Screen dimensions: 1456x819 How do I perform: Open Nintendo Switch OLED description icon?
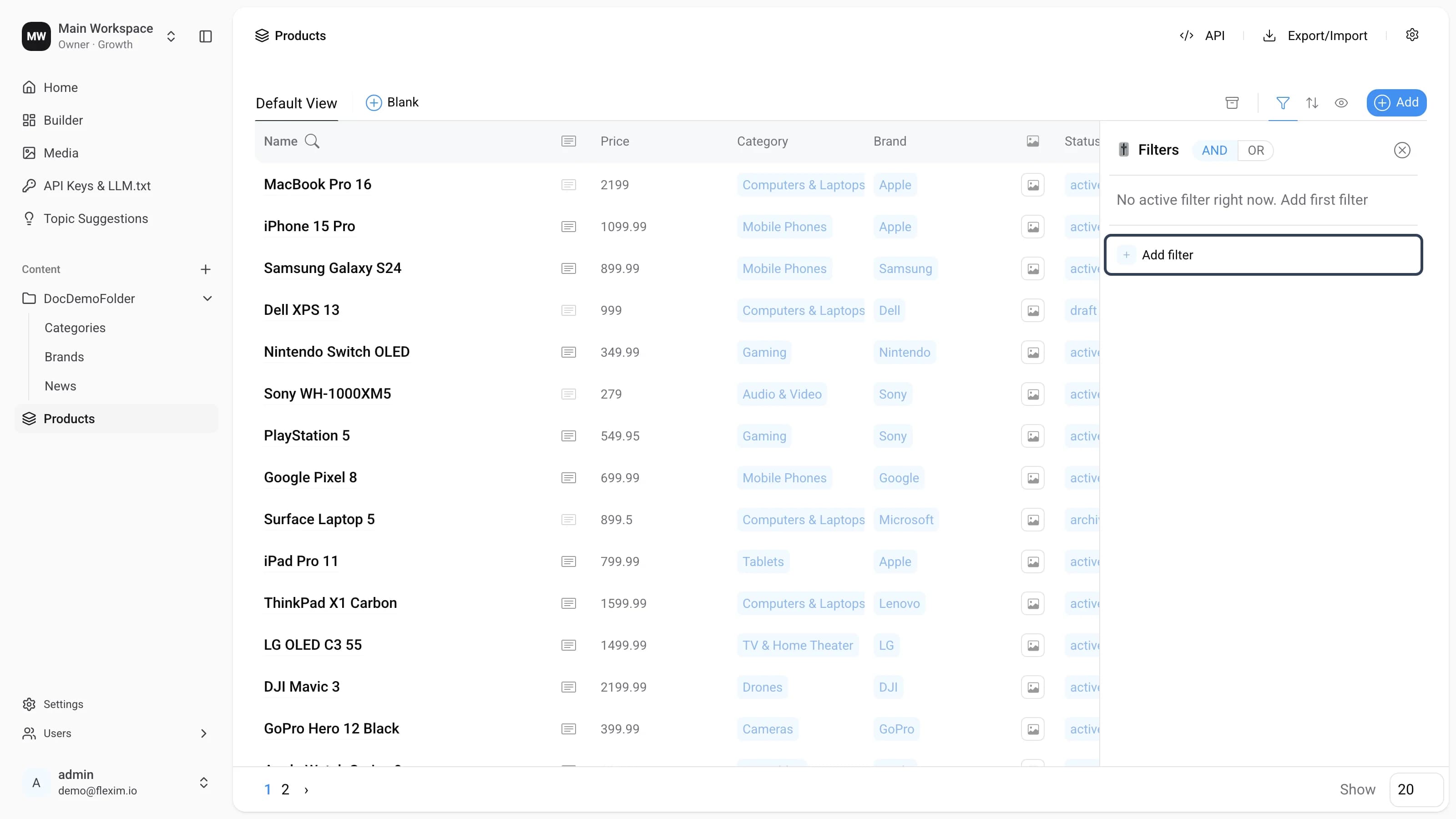(569, 352)
